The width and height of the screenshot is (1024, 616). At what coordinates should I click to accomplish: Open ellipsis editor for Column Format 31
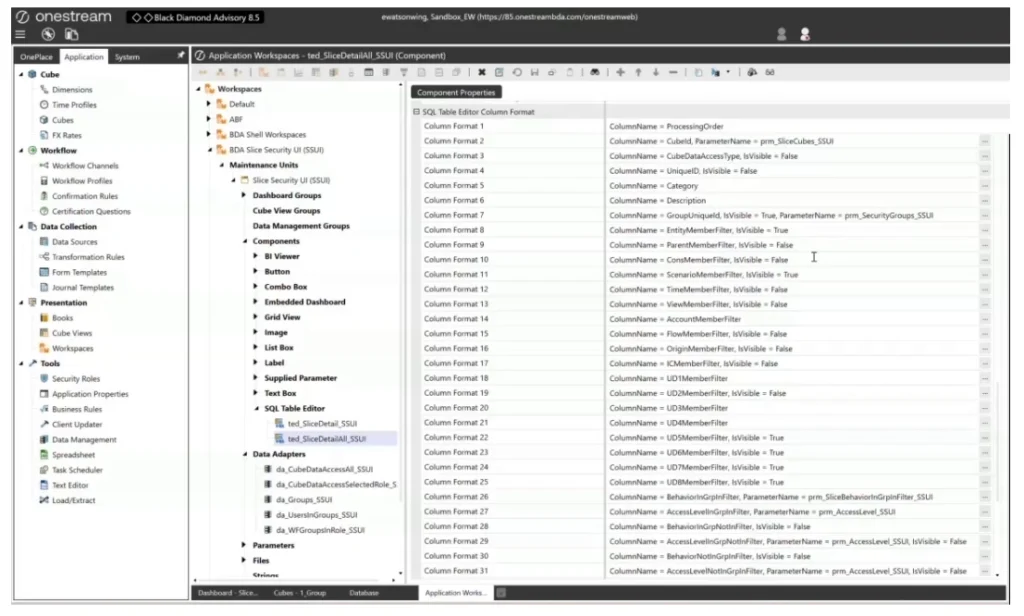coord(985,571)
